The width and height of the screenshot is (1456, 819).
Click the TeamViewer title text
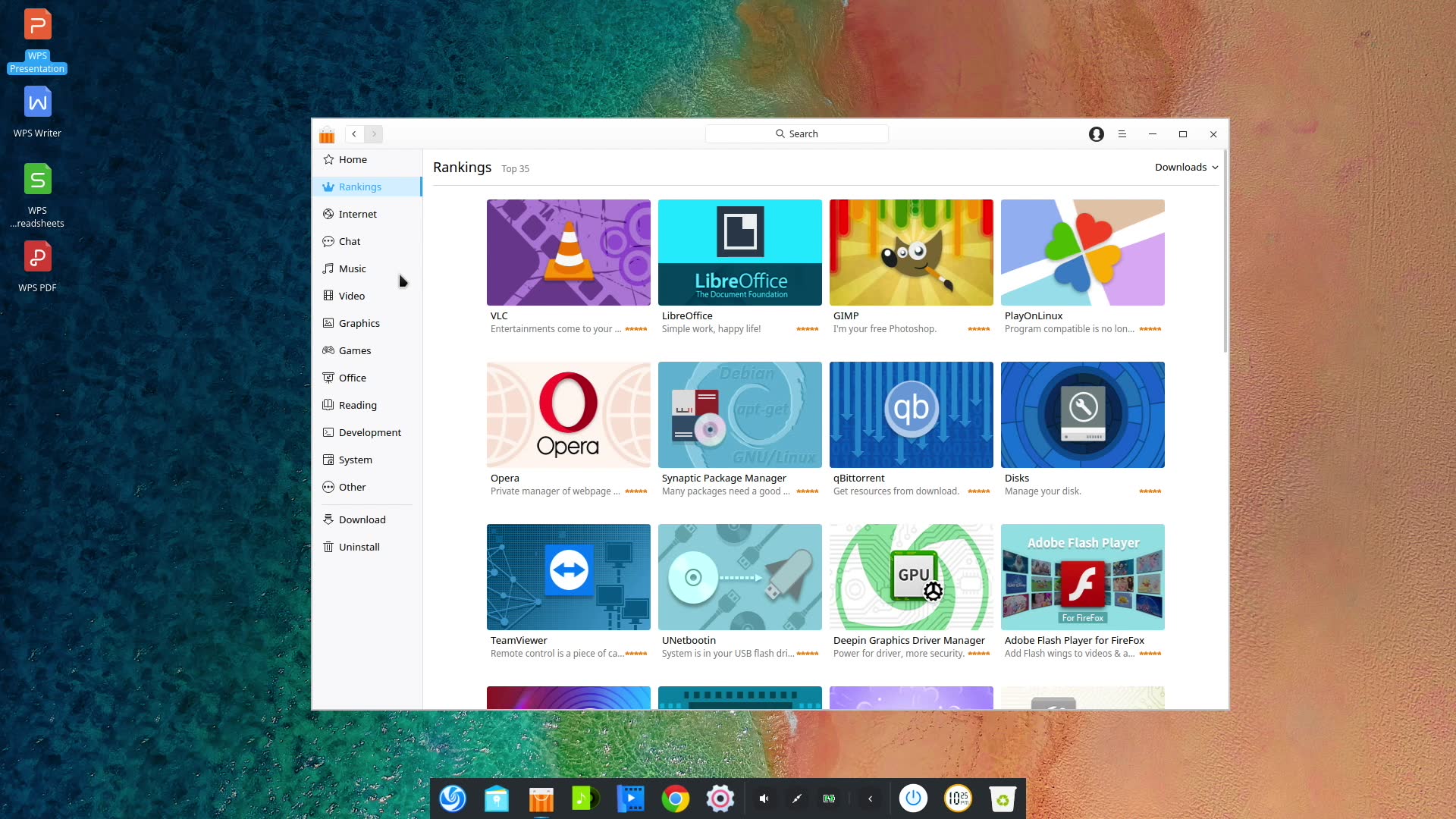pyautogui.click(x=519, y=640)
